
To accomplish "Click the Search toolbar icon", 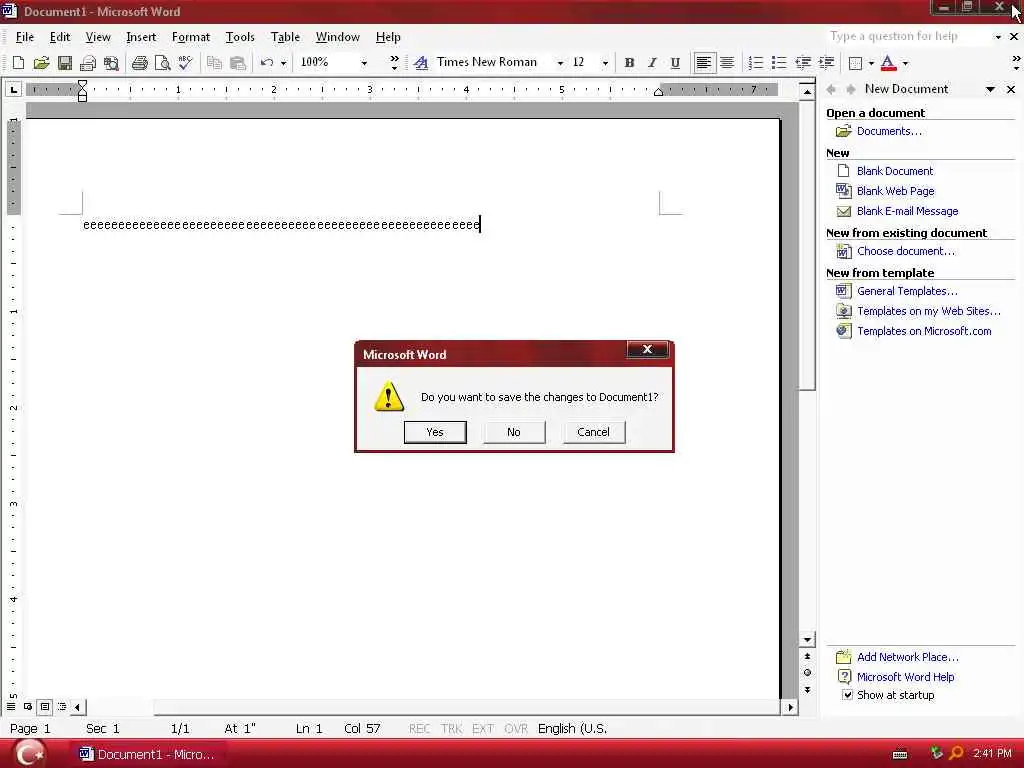I will click(x=112, y=63).
